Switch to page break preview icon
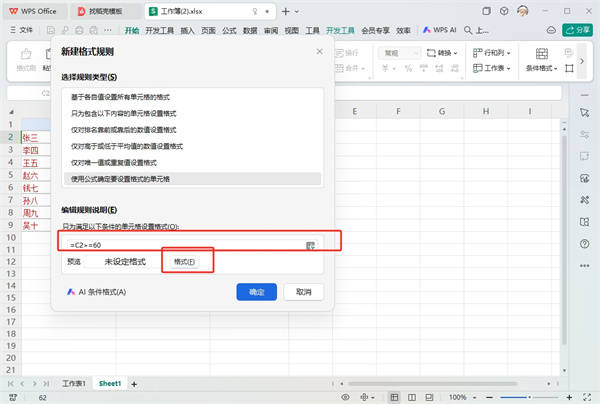600x404 pixels. coord(429,397)
